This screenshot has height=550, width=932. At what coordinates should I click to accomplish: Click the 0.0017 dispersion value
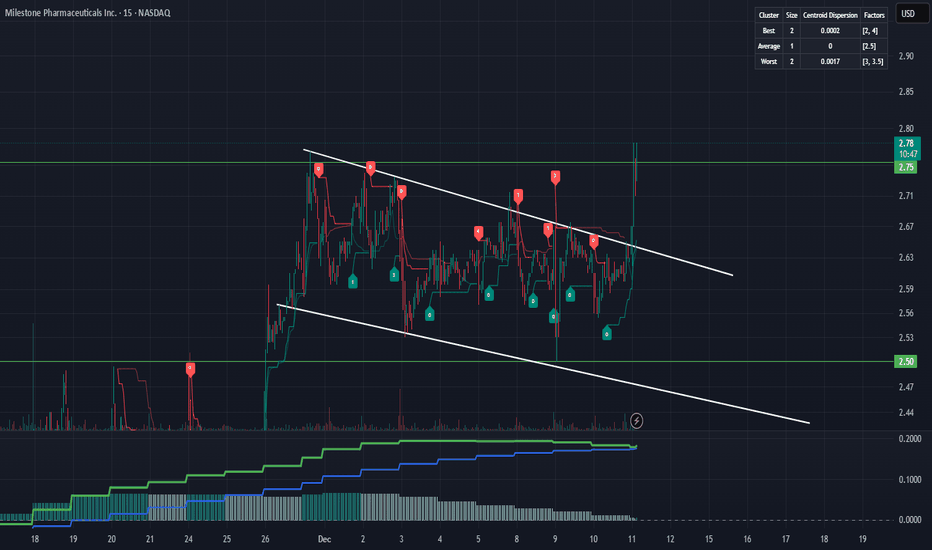coord(830,62)
